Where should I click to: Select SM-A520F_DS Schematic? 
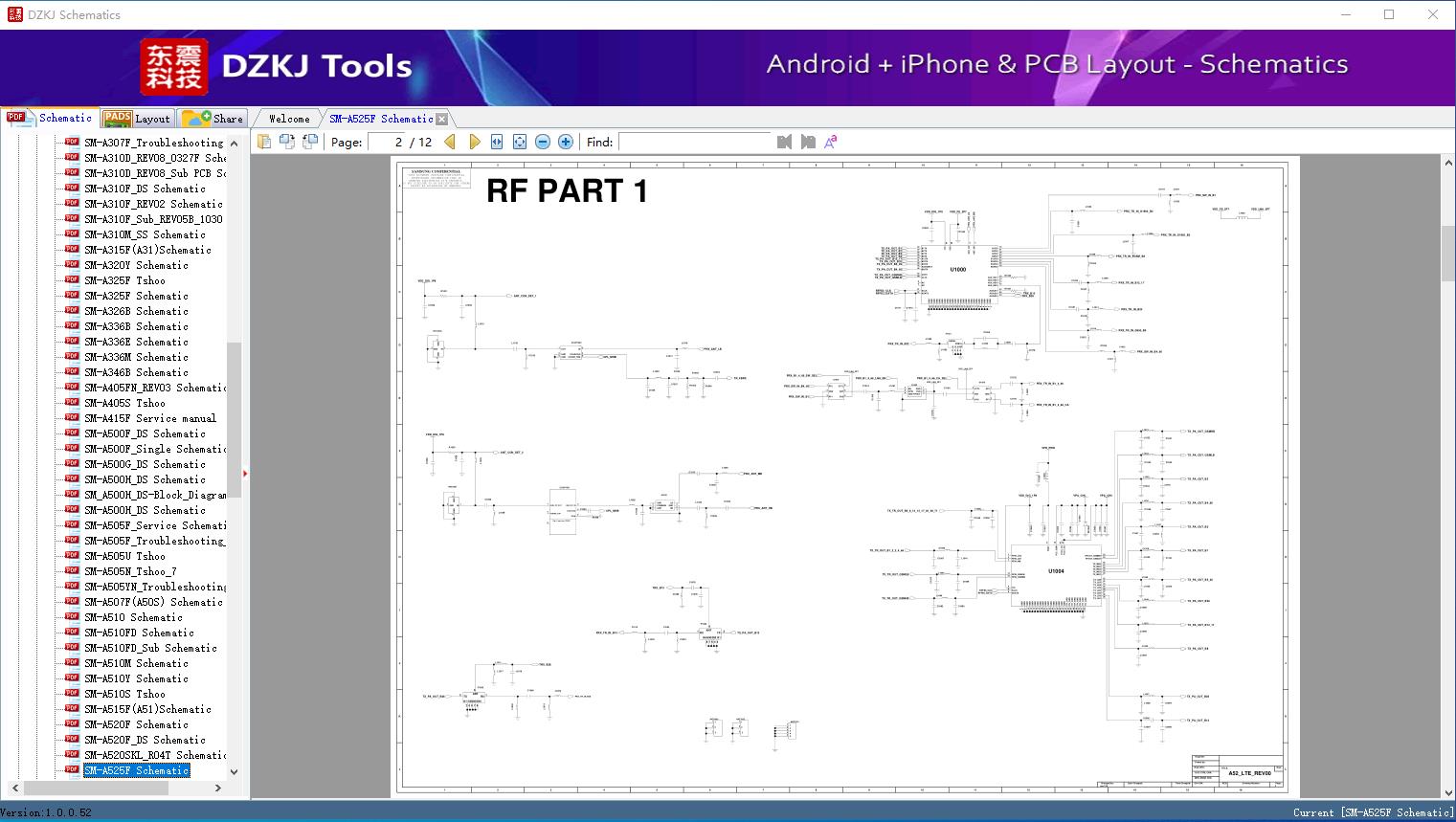145,740
